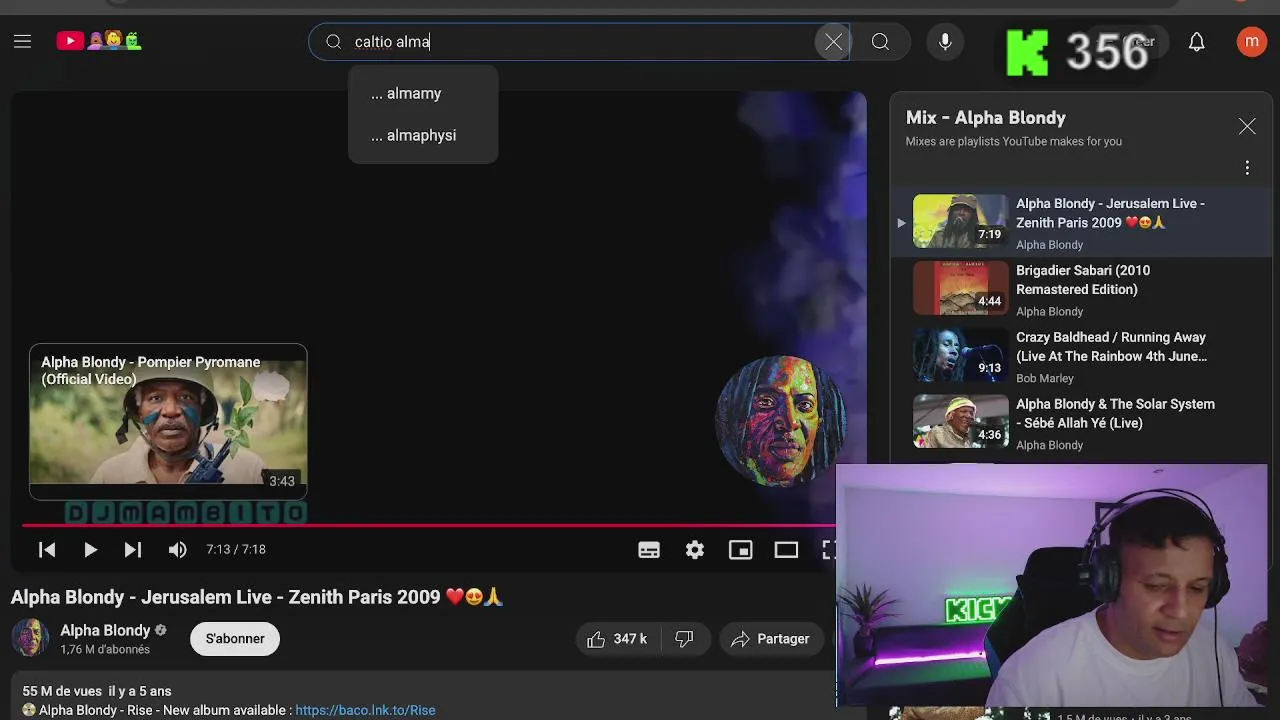Play Sébé Allah Yé (Live)
The width and height of the screenshot is (1280, 720).
(x=1080, y=422)
